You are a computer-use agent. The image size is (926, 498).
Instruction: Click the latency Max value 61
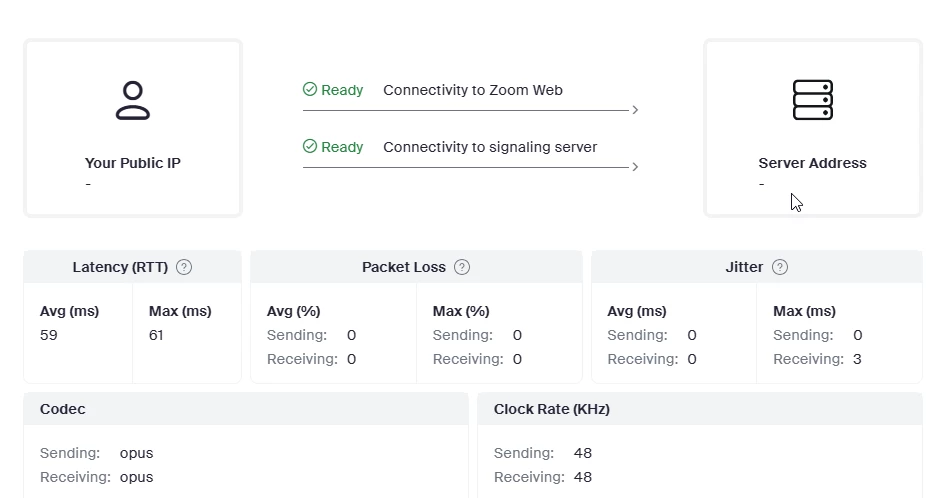pyautogui.click(x=156, y=335)
